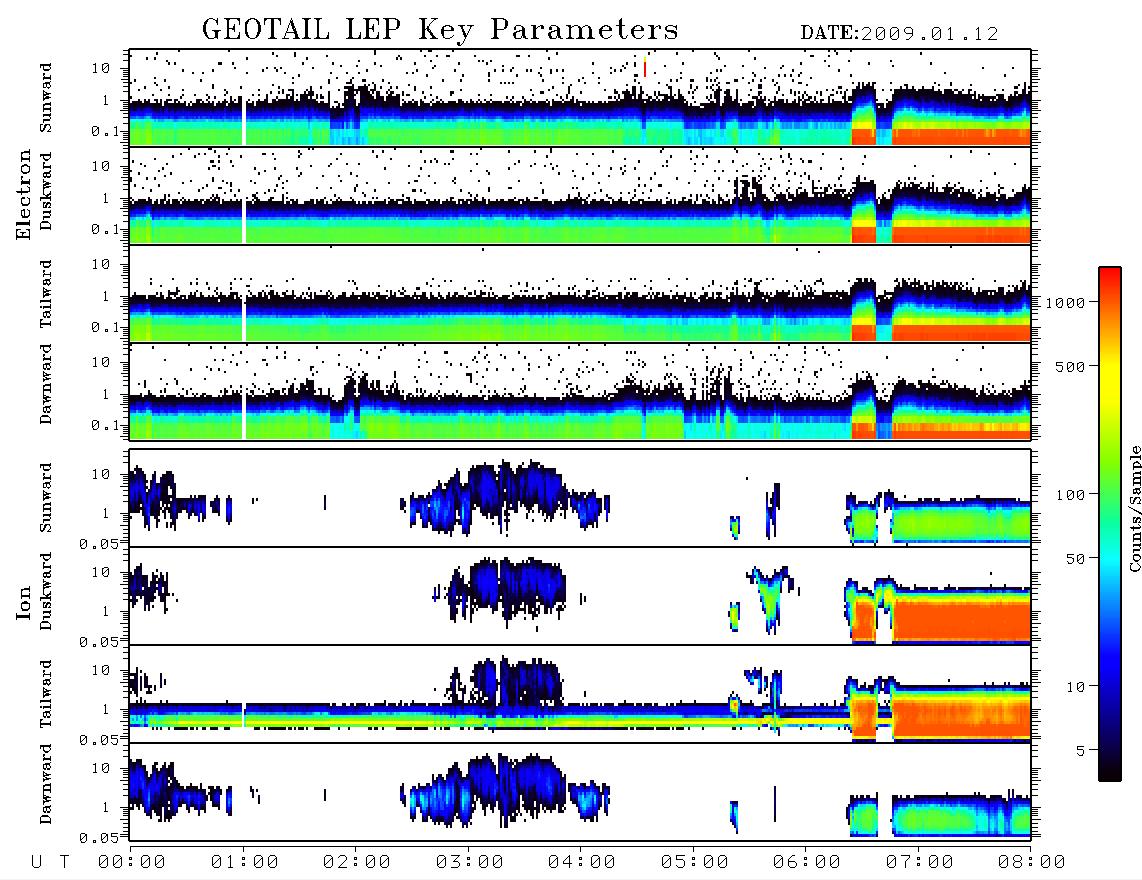Click the "03:00" time tick label
This screenshot has width=1142, height=880.
click(470, 862)
